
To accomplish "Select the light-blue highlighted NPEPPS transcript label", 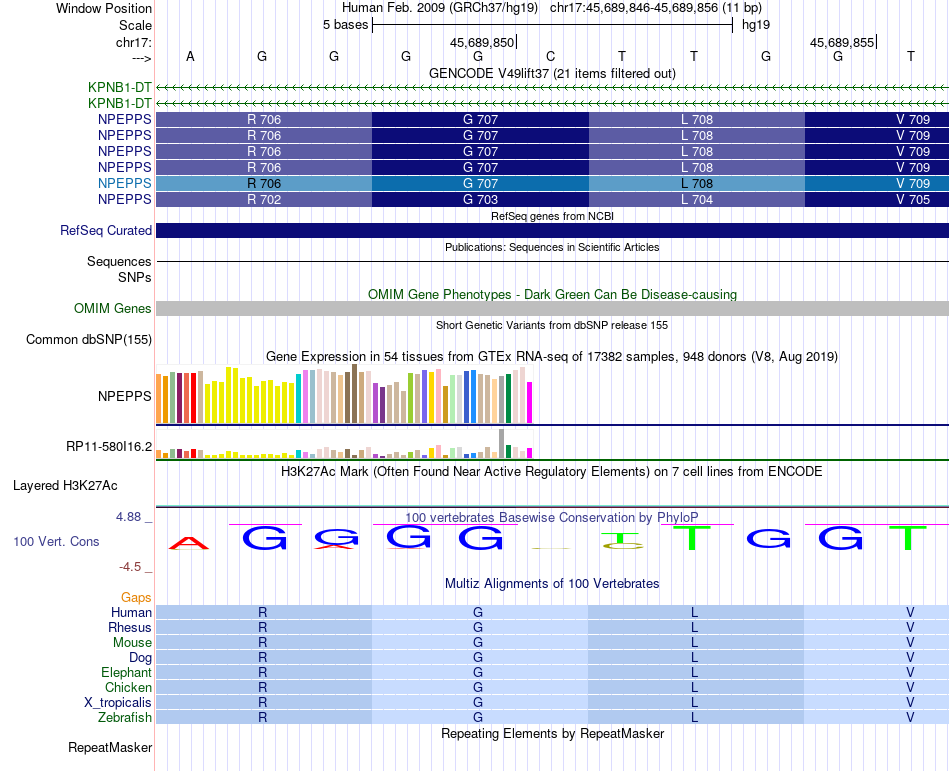I will click(124, 184).
